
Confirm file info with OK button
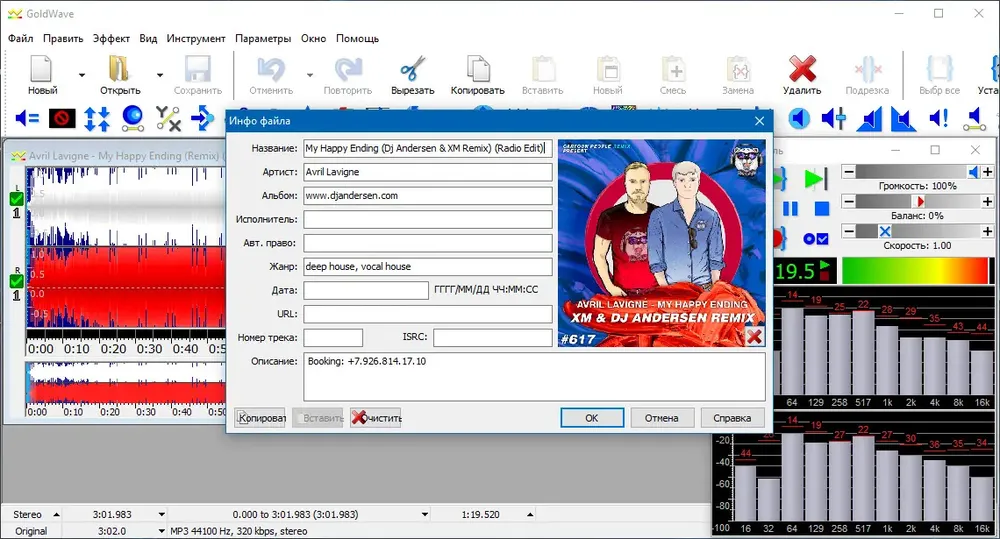(x=592, y=418)
